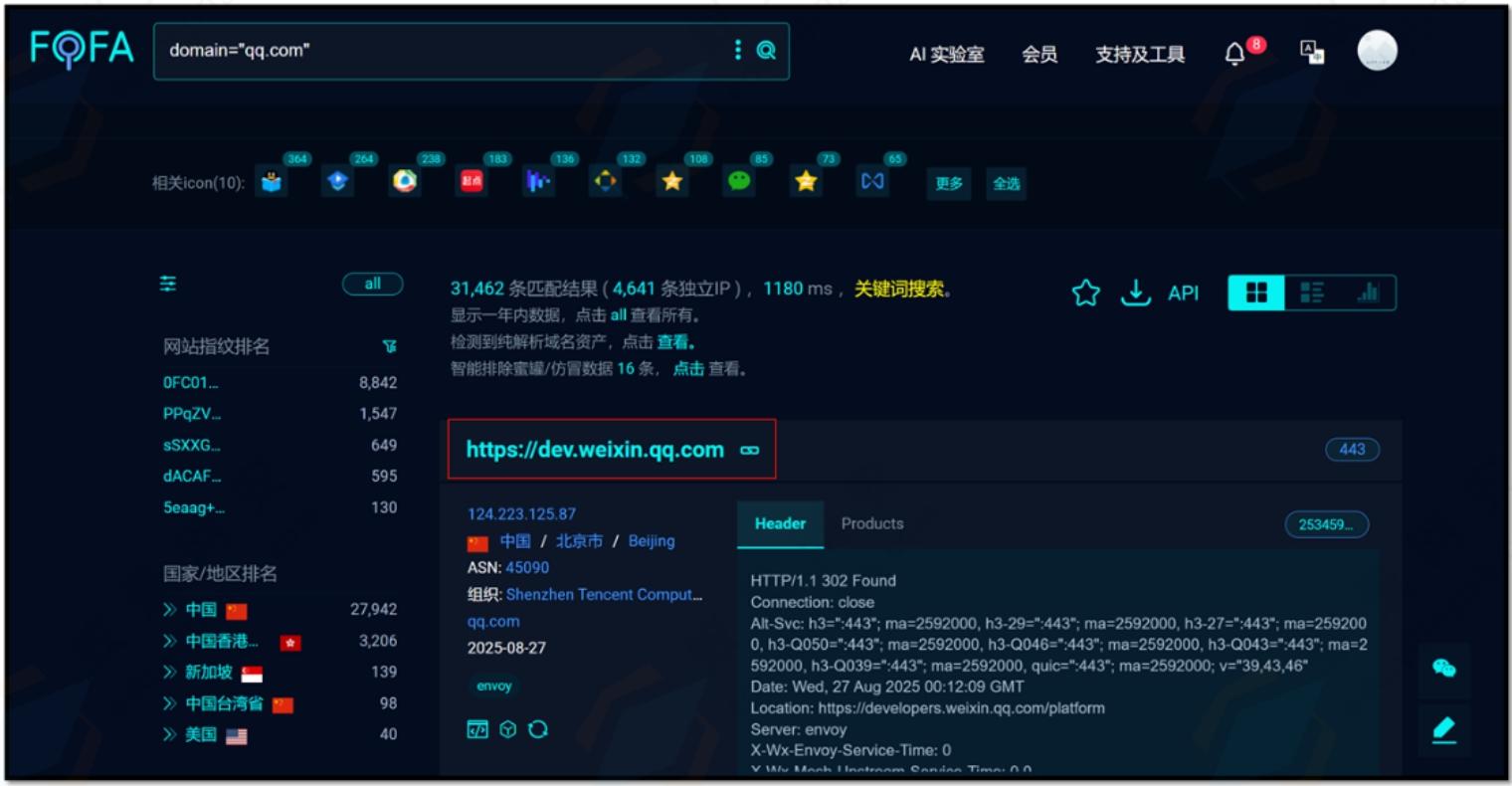Click the Shenzhen Tencent Comput... organization link
The width and height of the screenshot is (1512, 786).
tap(604, 594)
